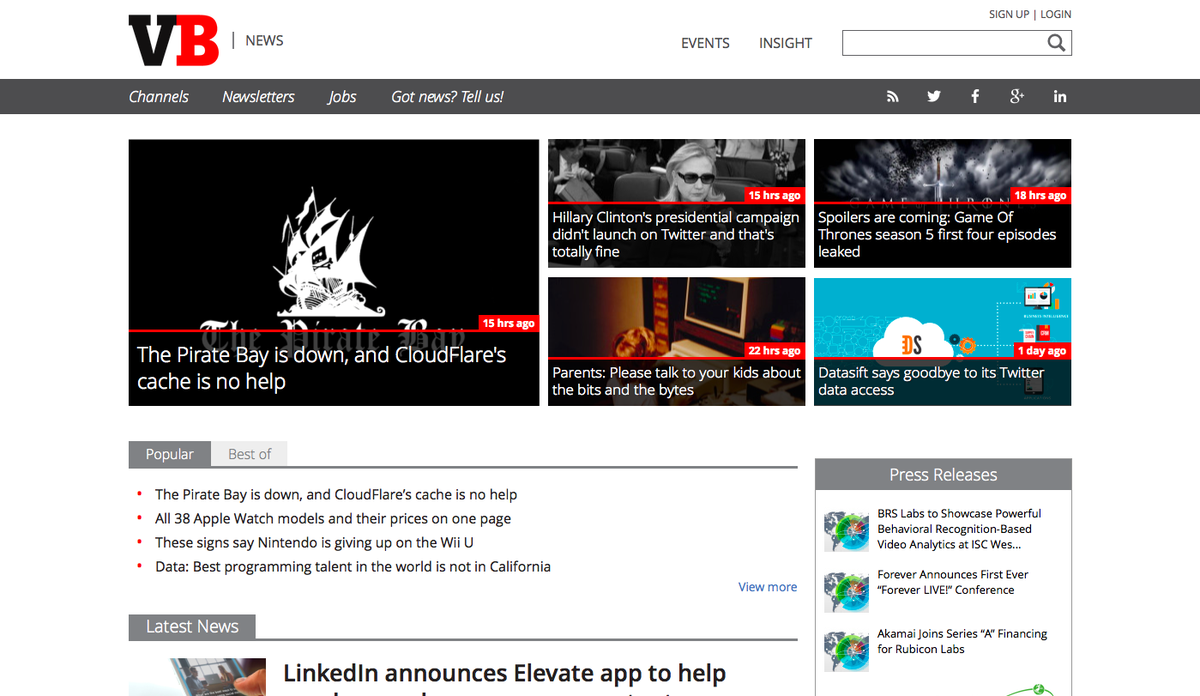The image size is (1200, 696).
Task: Open the Facebook icon
Action: [975, 97]
